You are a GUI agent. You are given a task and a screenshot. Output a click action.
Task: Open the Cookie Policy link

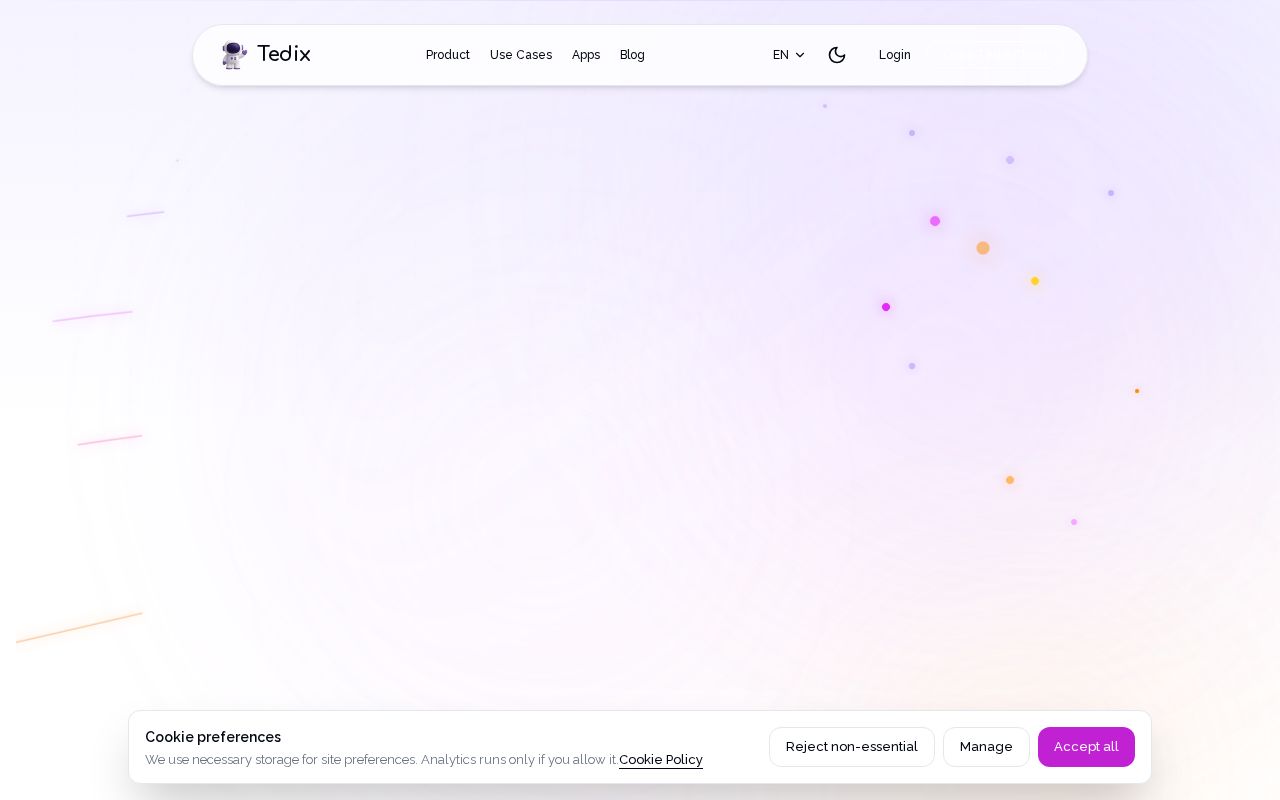click(x=661, y=760)
